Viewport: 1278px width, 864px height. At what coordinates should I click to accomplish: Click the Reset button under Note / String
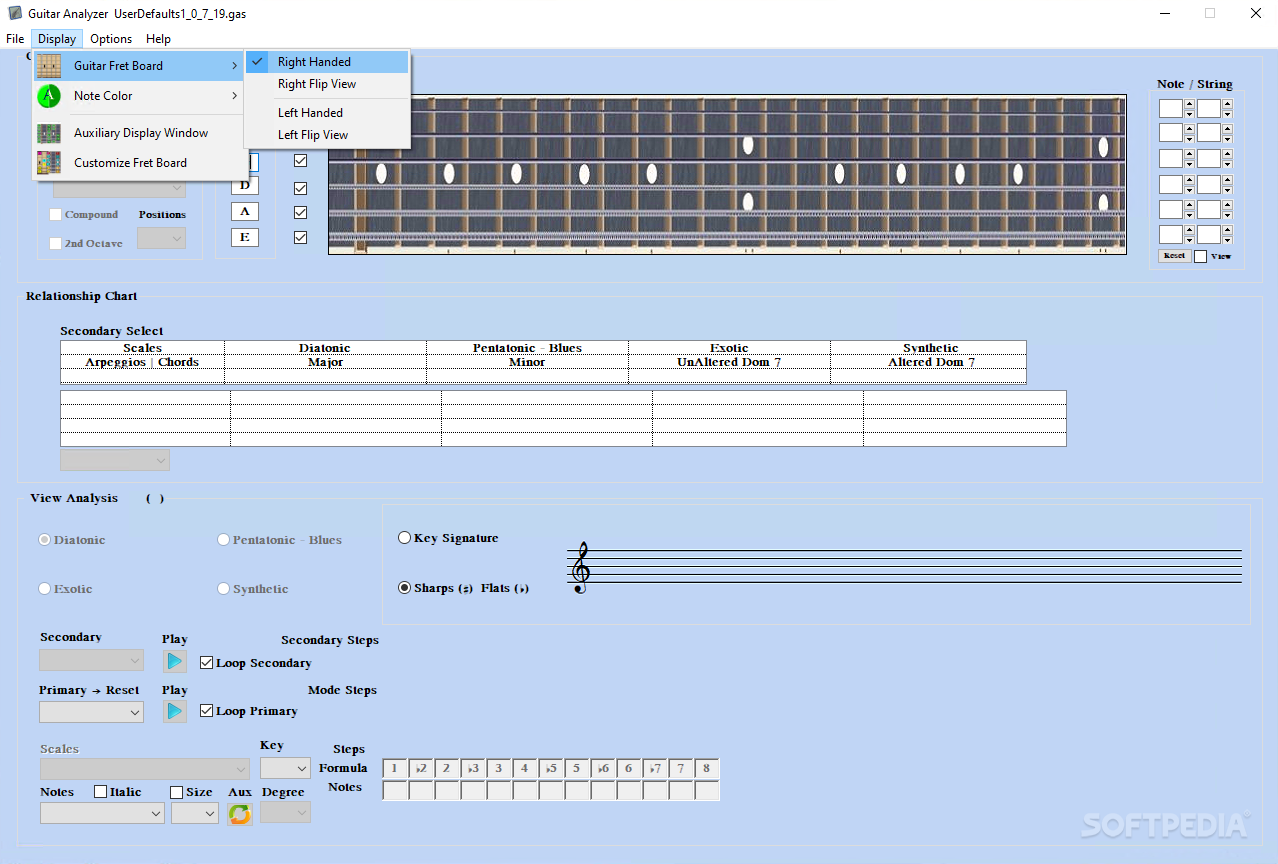pos(1175,256)
